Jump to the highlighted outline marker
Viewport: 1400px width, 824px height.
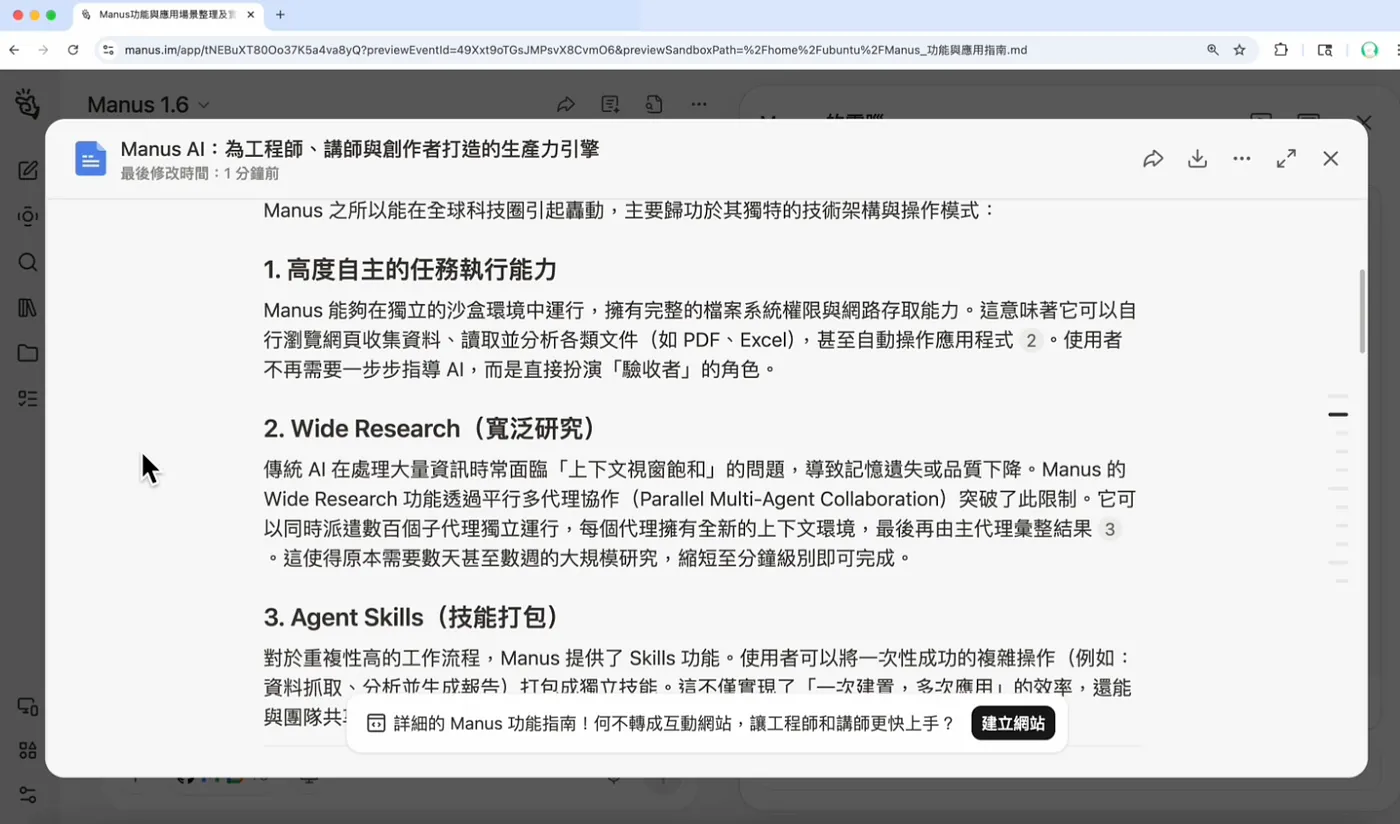click(x=1338, y=414)
